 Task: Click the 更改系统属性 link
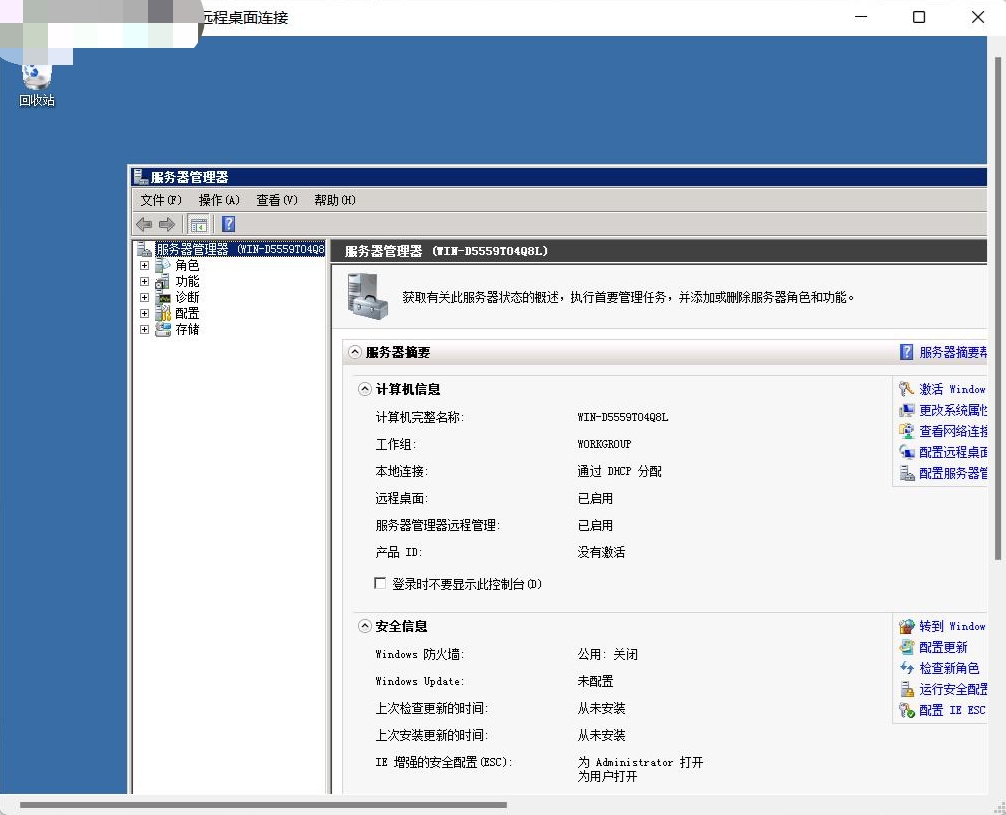tap(953, 410)
